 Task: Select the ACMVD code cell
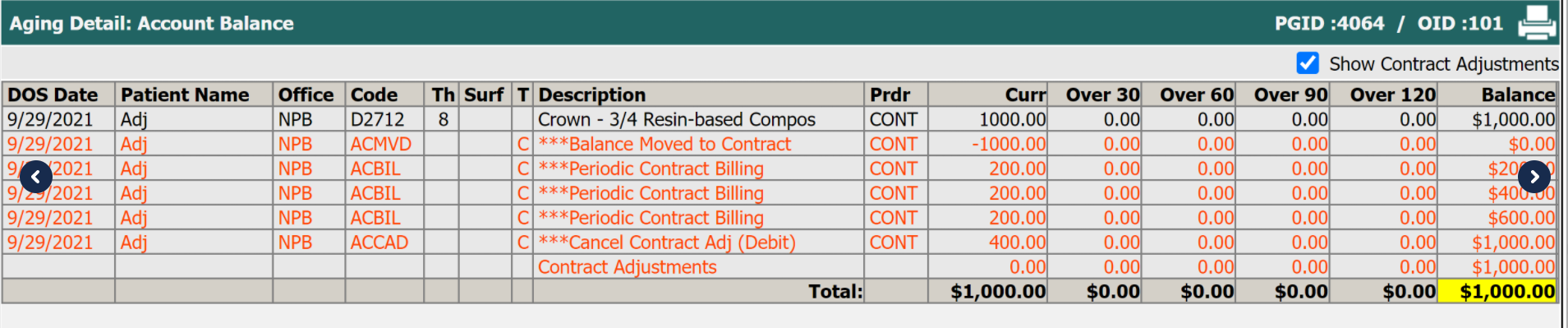point(381,144)
